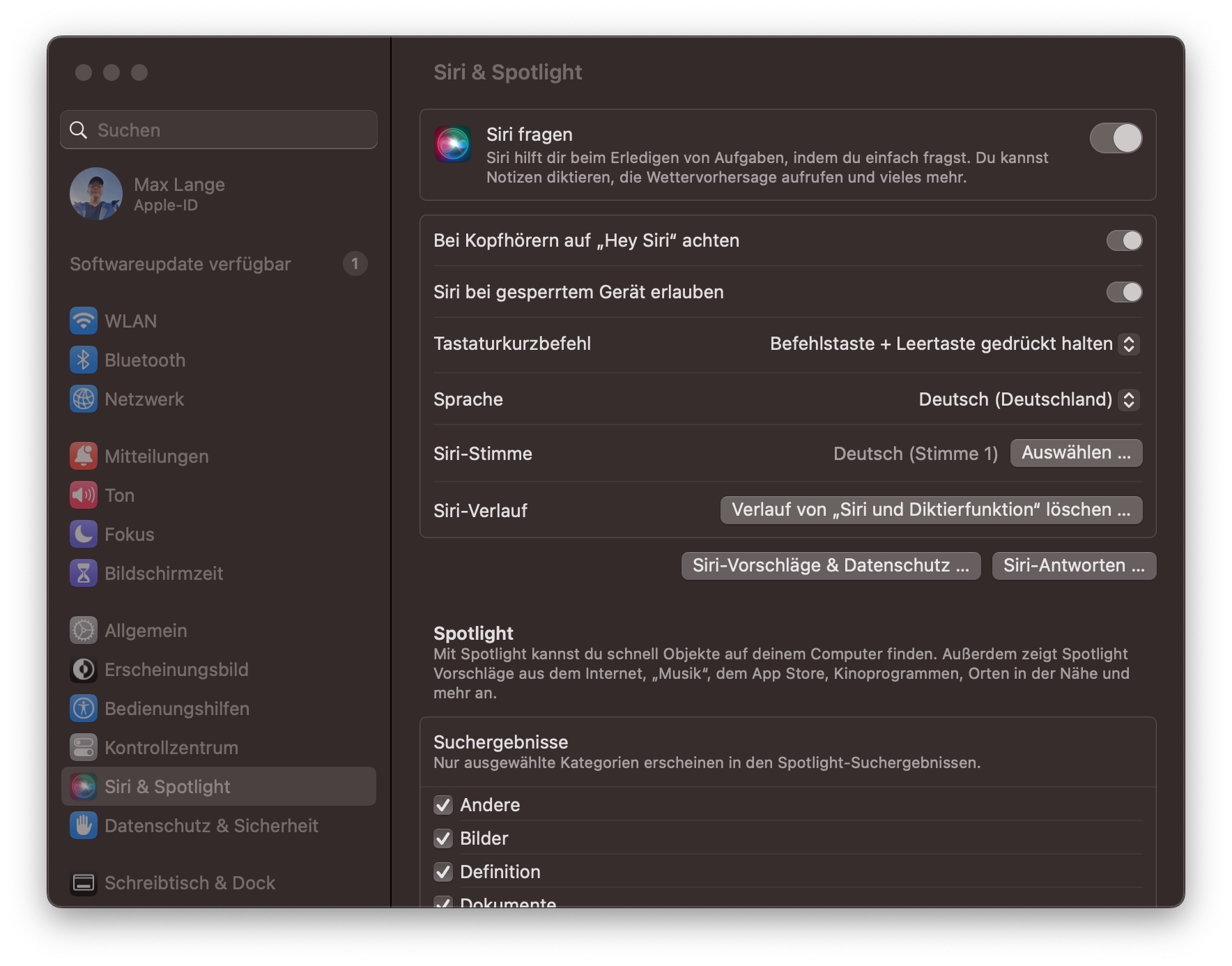Click Siri-Vorschläge & Datenschutz button

pyautogui.click(x=831, y=565)
